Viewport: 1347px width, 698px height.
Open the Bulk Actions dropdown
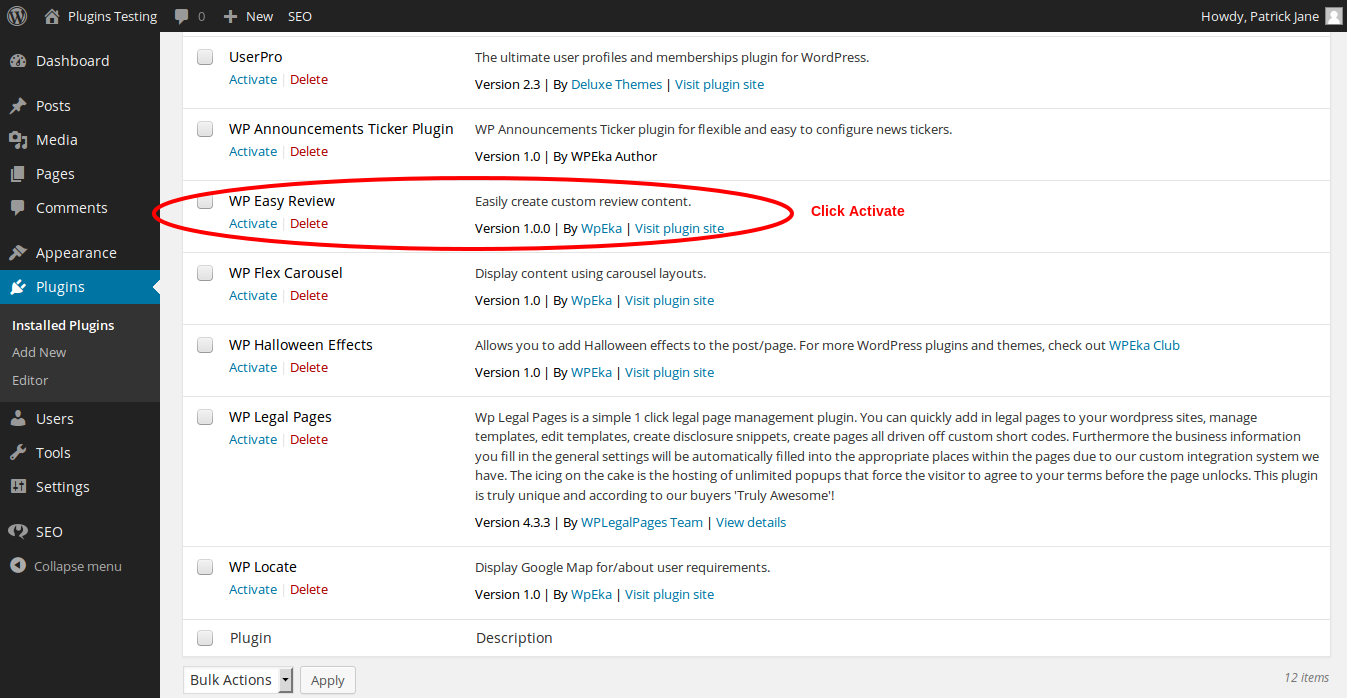click(x=238, y=680)
